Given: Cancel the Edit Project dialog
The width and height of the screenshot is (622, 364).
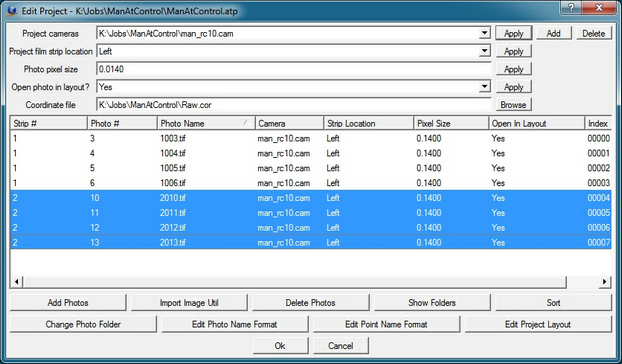Looking at the screenshot, I should pos(340,345).
